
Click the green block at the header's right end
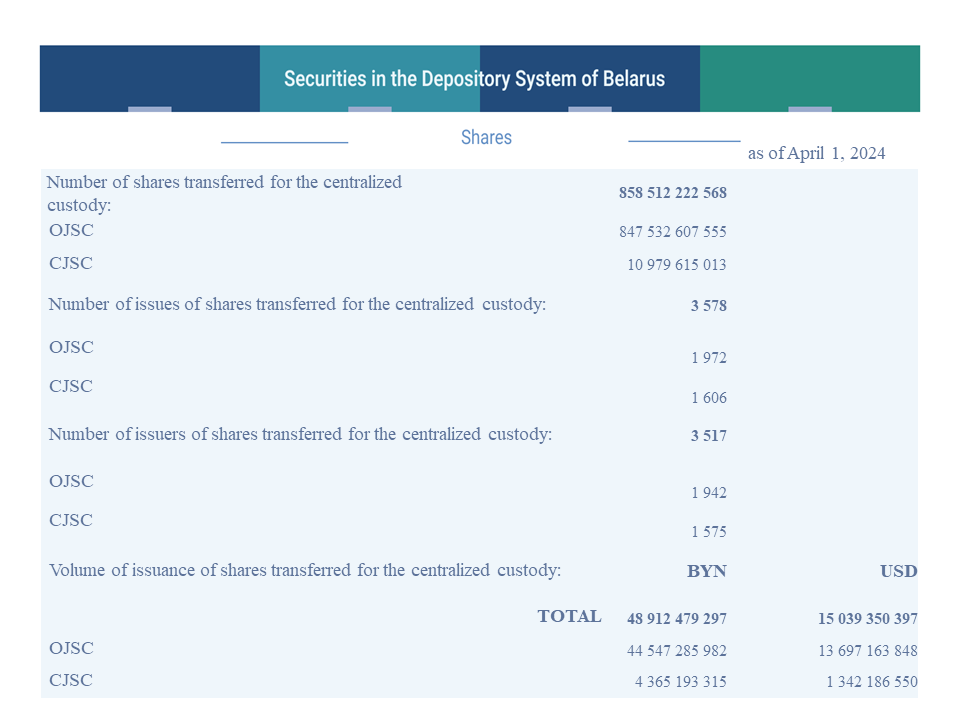(809, 78)
